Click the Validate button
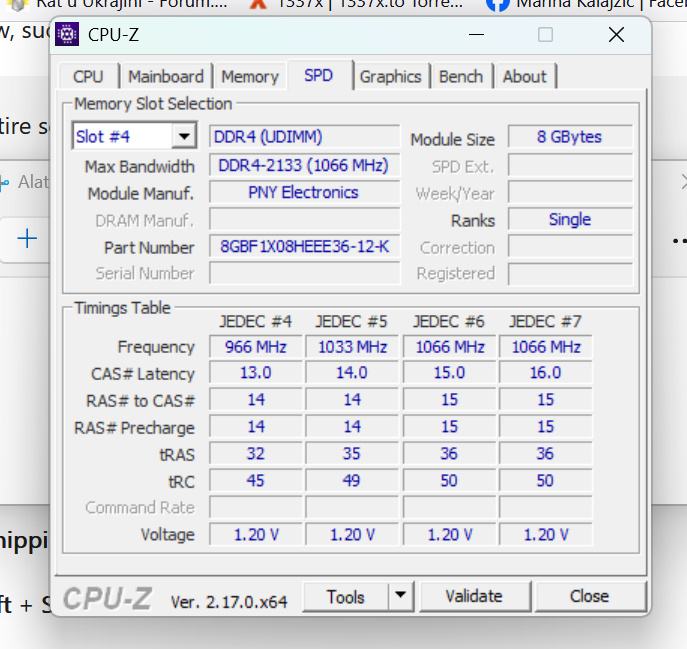The width and height of the screenshot is (687, 649). tap(475, 596)
